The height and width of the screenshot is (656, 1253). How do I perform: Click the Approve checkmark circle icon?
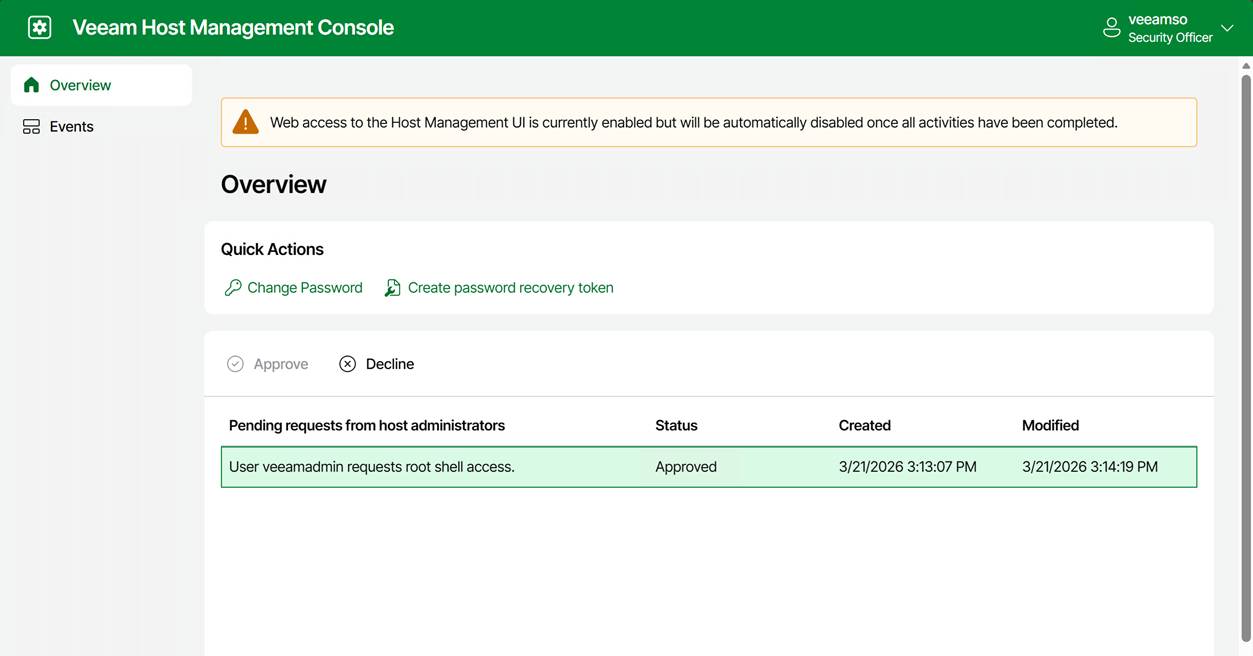235,364
